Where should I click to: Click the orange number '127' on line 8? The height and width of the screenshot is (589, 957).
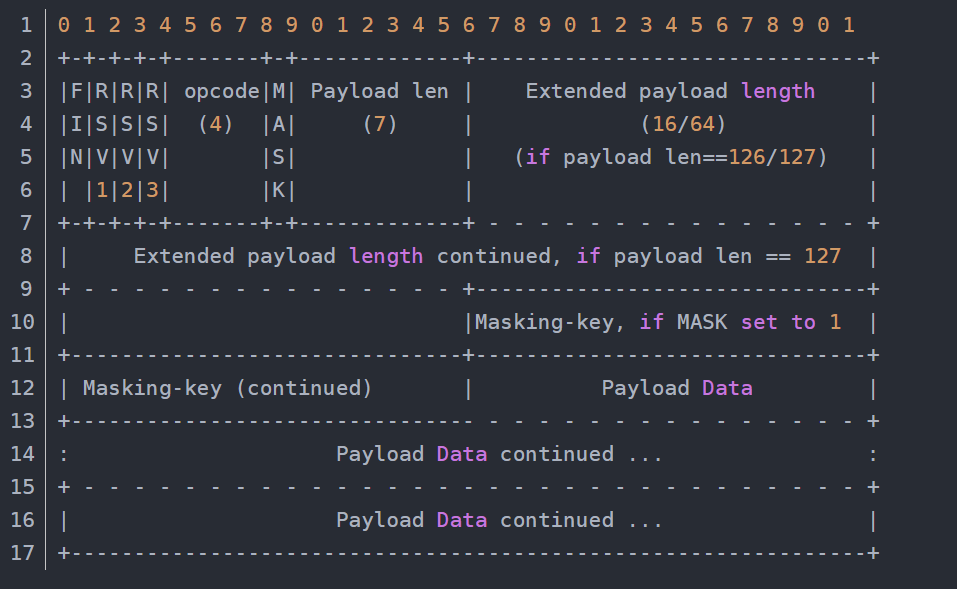(823, 256)
